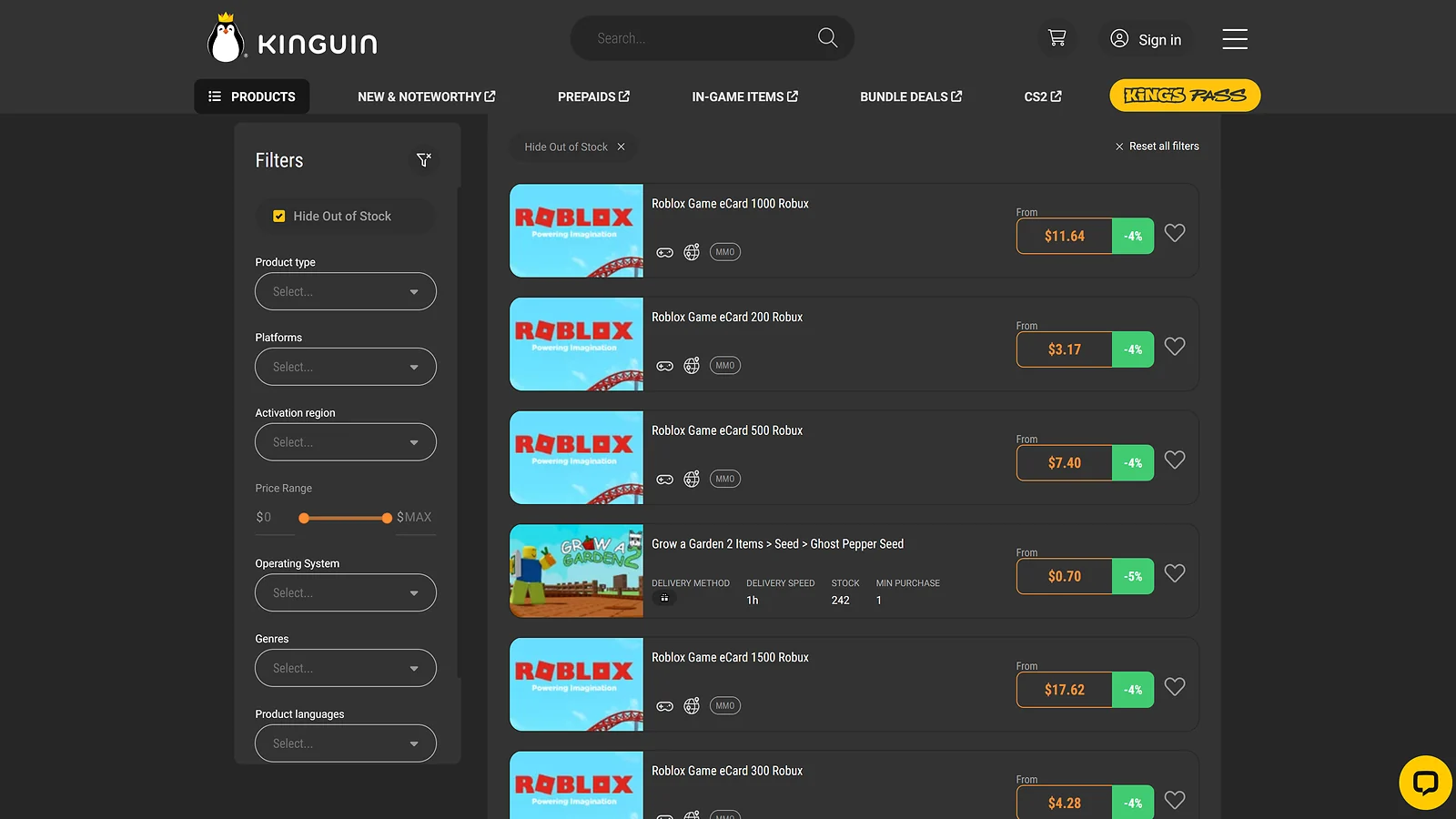Click the search magnifier icon
Screen dimensions: 1456x819
point(827,38)
